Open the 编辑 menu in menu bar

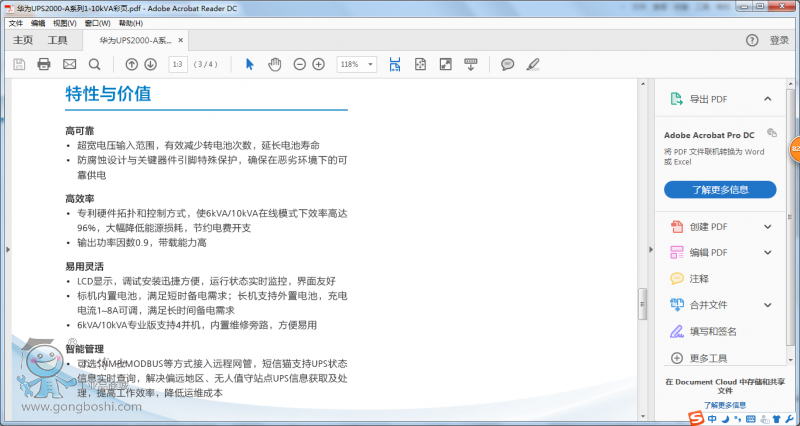[x=38, y=22]
